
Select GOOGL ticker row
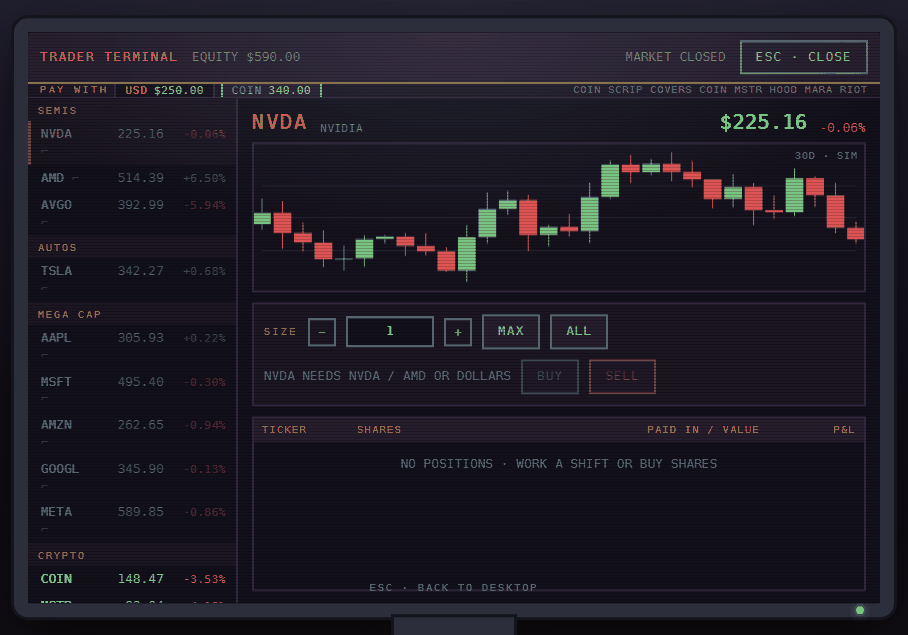click(x=133, y=476)
